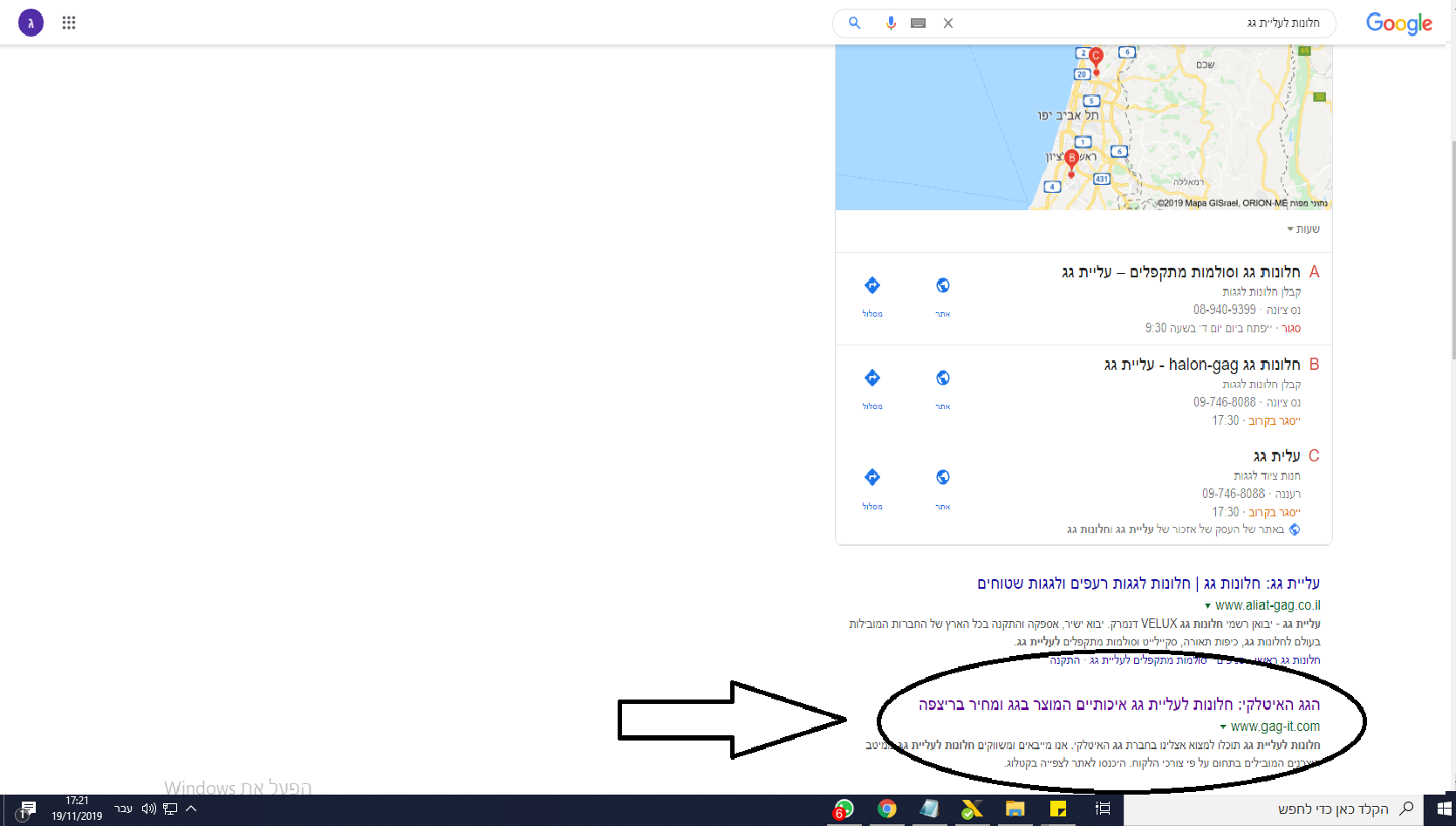The width and height of the screenshot is (1456, 826).
Task: Open the sitelinks under the aliat-gag result
Action: tap(1185, 660)
